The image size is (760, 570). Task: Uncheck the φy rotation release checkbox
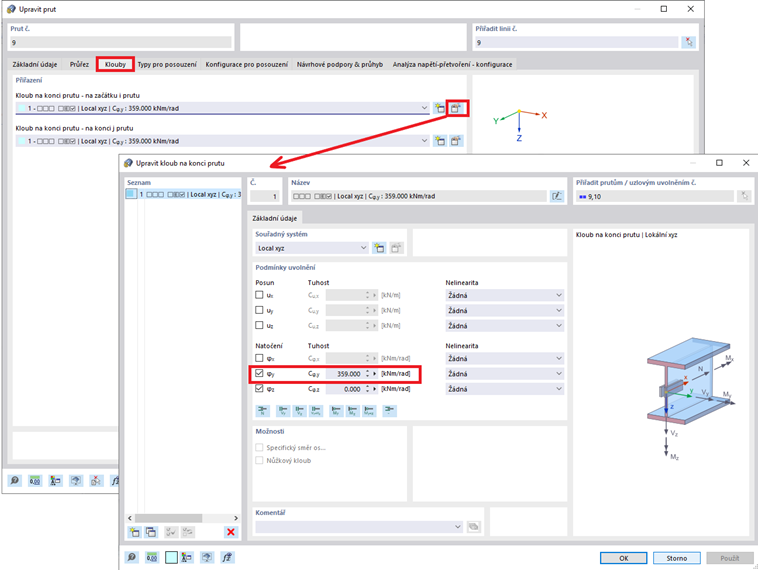tap(259, 373)
